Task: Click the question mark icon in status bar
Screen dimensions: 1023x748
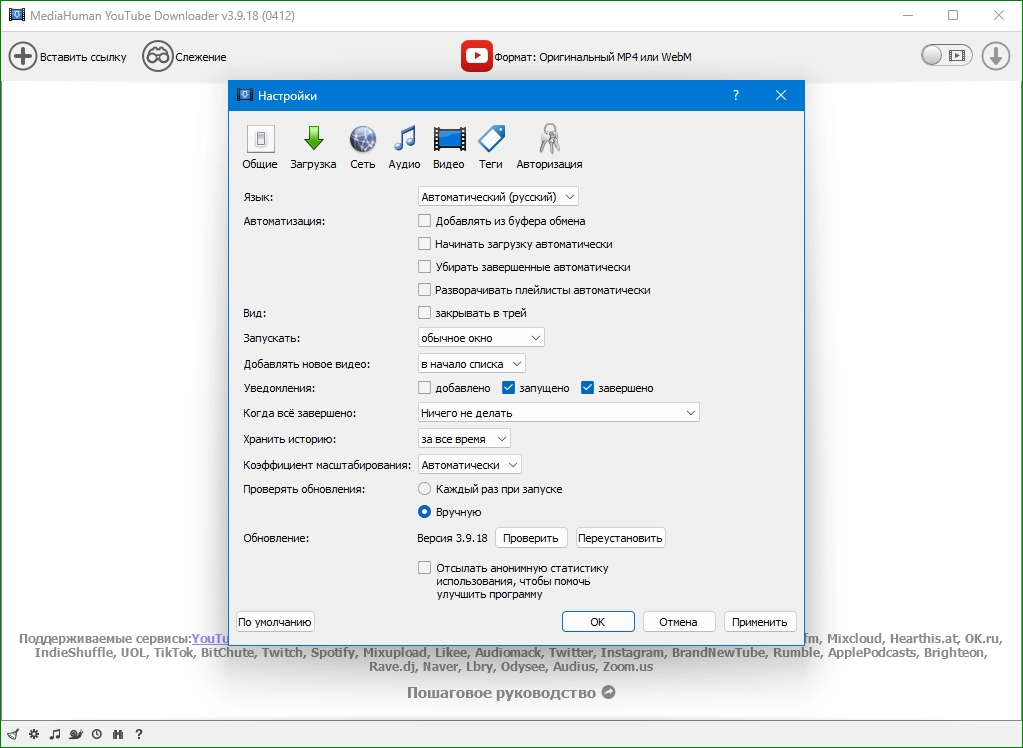Action: [x=139, y=734]
